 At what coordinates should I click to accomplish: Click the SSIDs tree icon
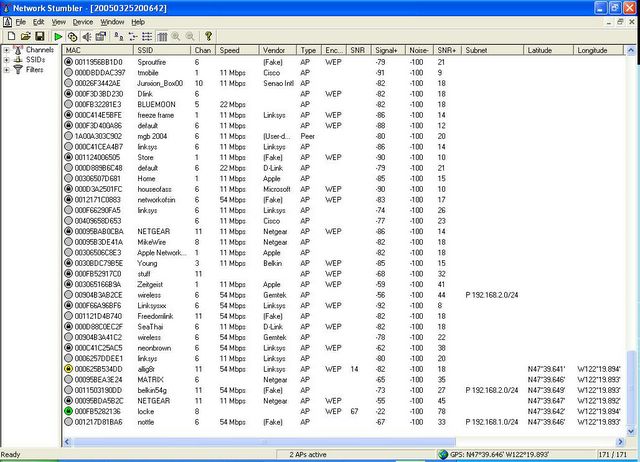[18, 60]
